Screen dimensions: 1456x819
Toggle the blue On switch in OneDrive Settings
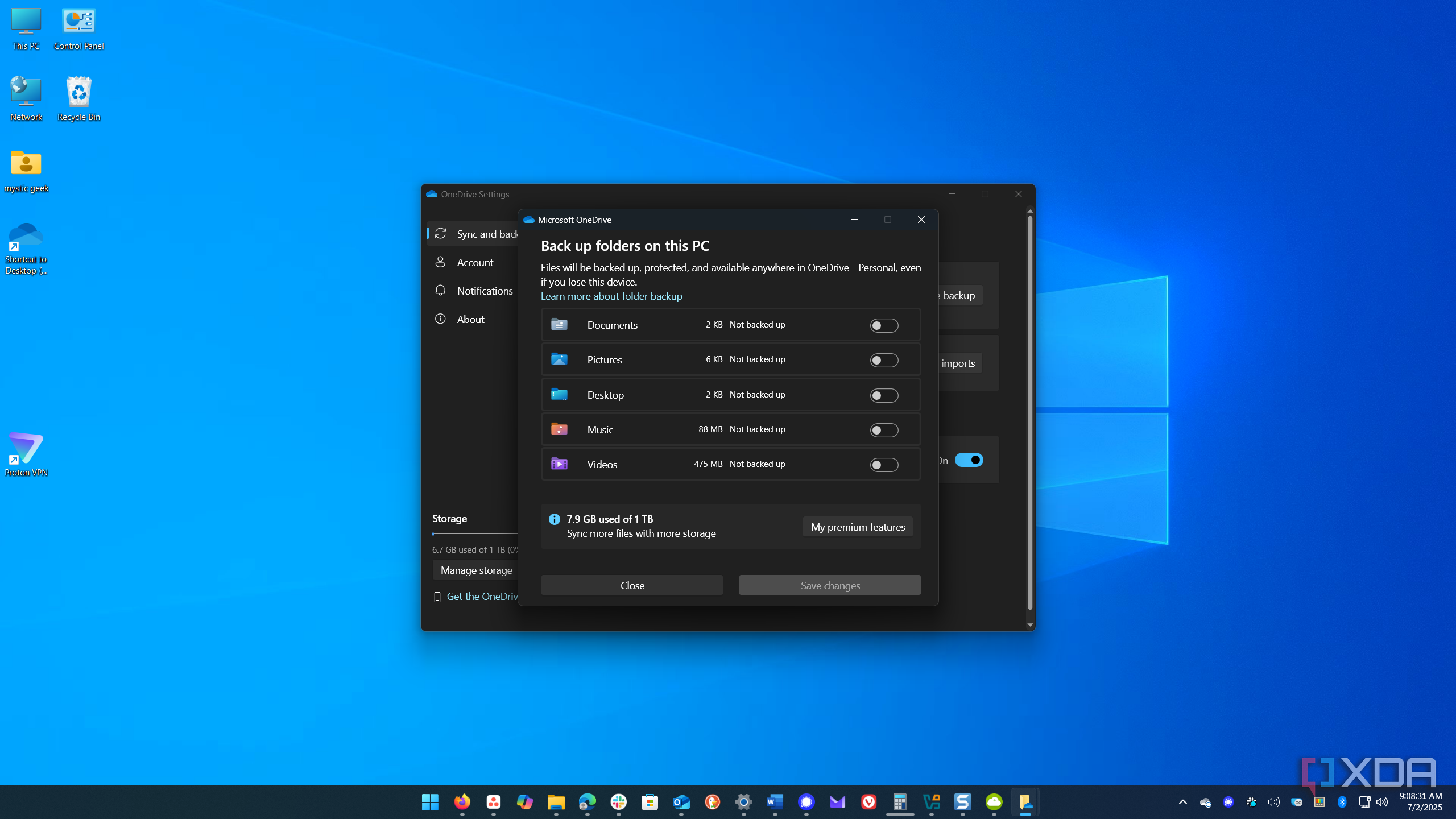coord(969,460)
